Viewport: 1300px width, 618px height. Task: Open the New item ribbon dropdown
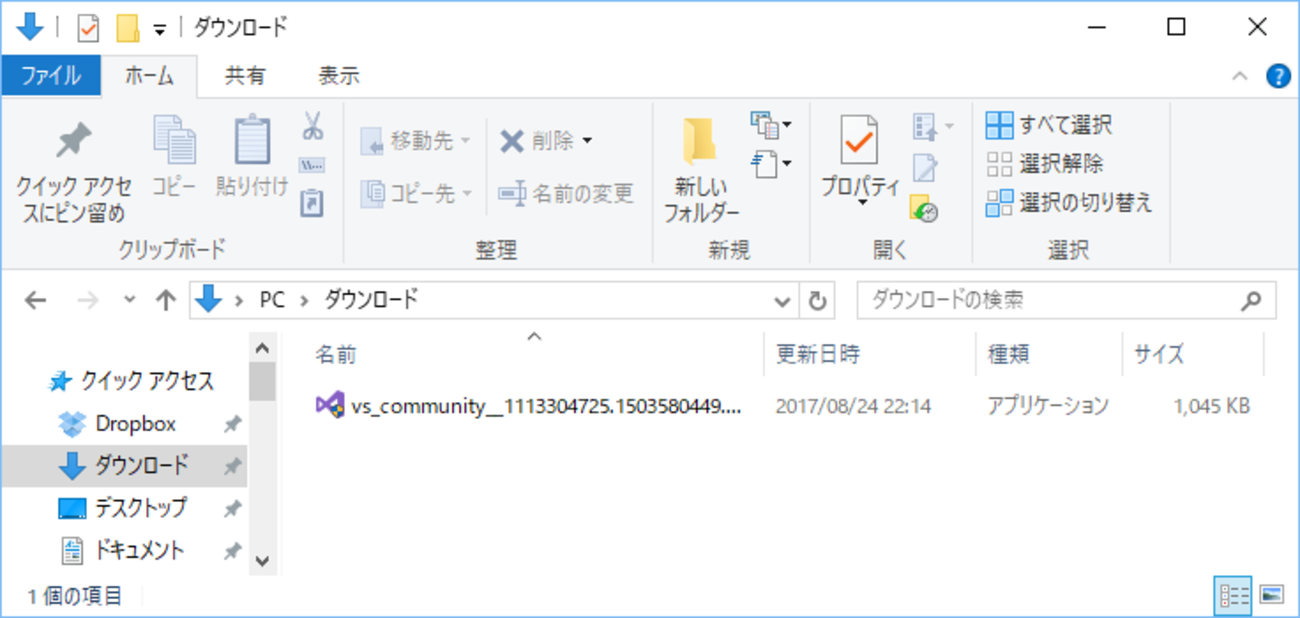pyautogui.click(x=771, y=125)
